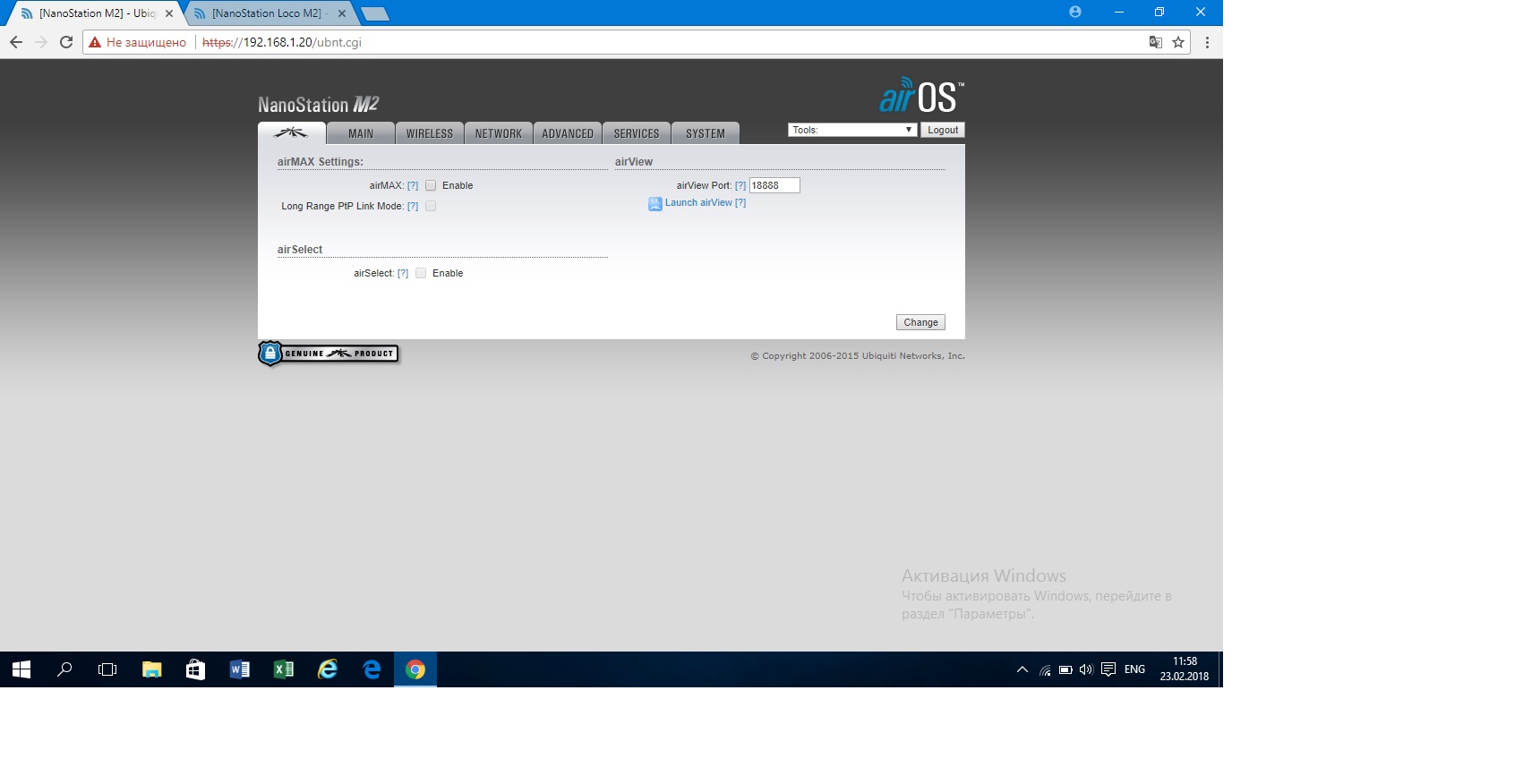
Task: Click the Change button
Action: pos(920,322)
